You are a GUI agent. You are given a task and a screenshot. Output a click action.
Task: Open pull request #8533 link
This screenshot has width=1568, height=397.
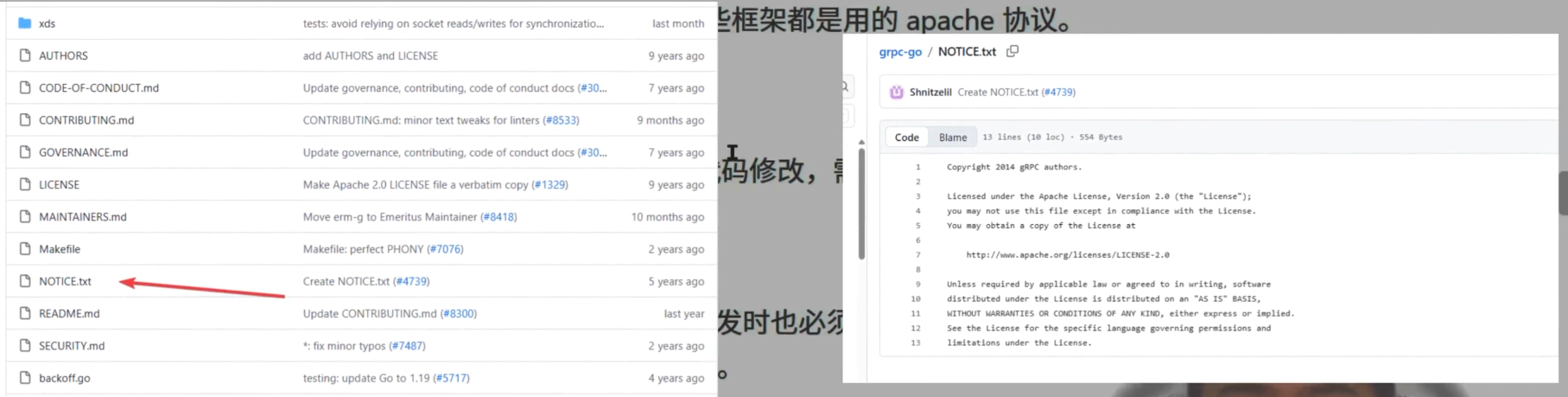[x=561, y=120]
